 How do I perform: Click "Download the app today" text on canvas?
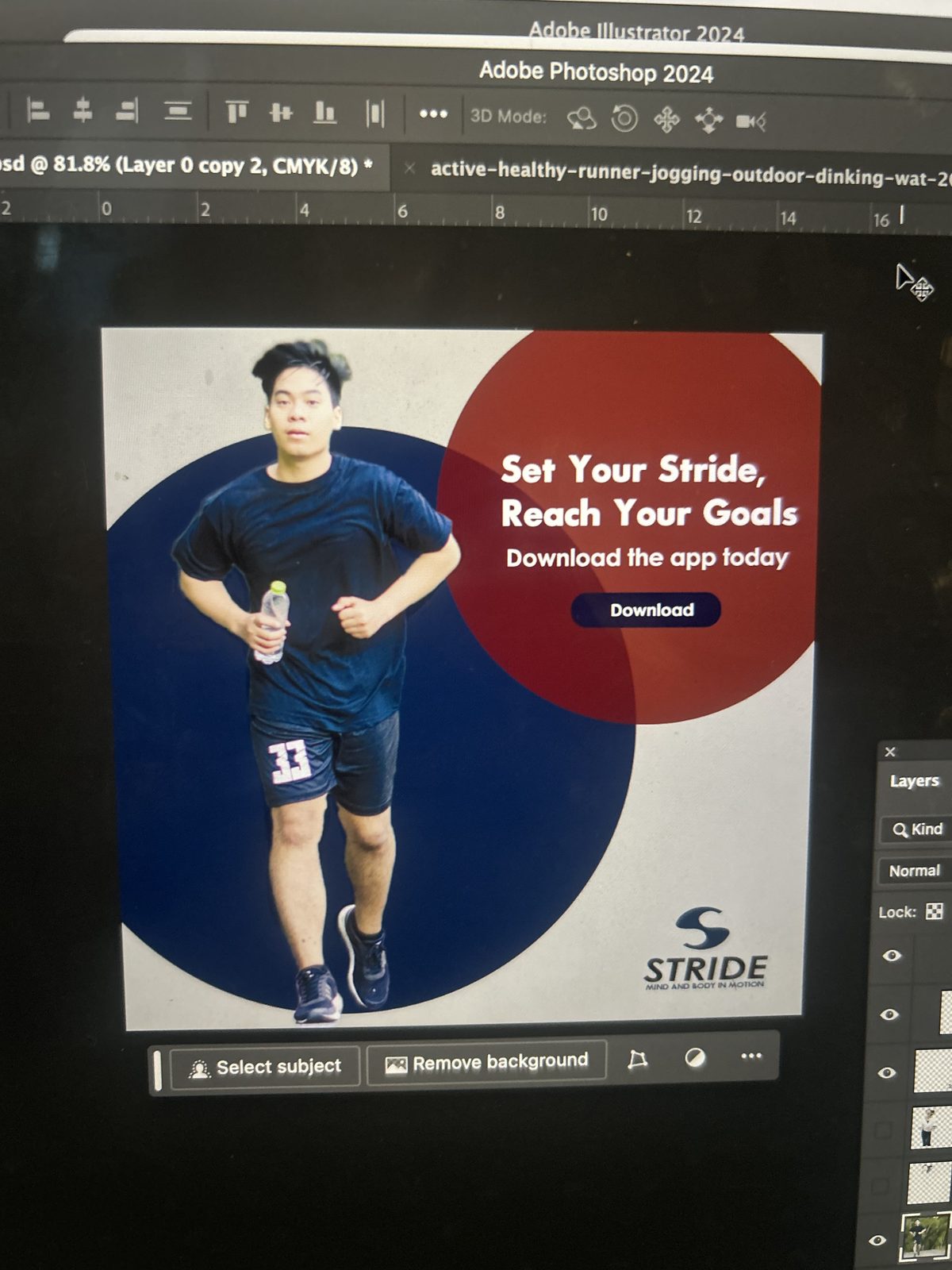pyautogui.click(x=647, y=557)
